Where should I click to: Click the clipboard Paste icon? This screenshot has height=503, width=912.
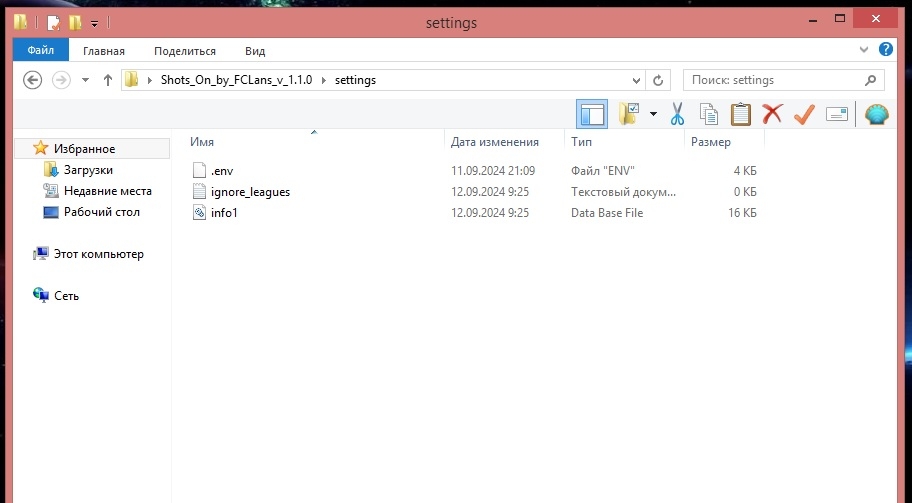coord(740,114)
